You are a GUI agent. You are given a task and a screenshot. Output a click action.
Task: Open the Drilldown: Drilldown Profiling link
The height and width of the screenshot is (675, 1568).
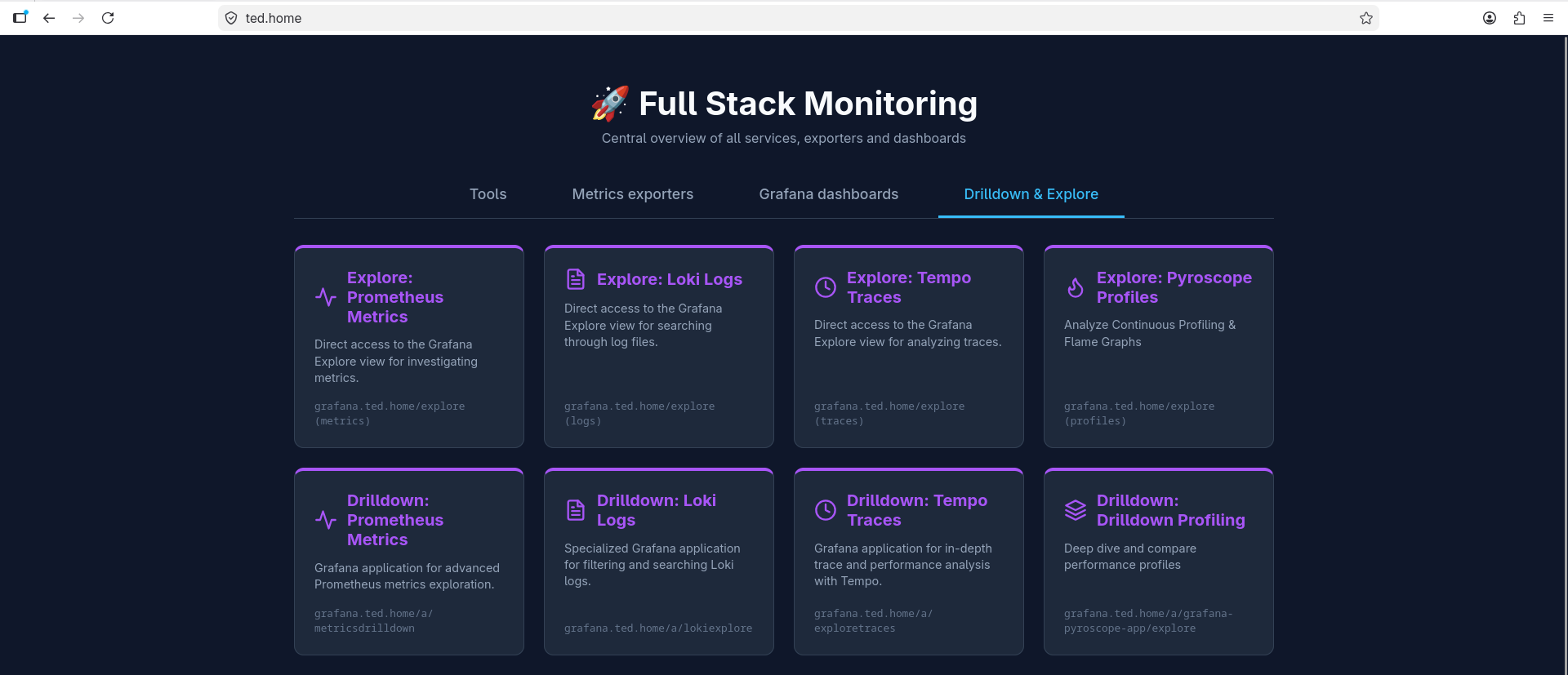pyautogui.click(x=1171, y=510)
